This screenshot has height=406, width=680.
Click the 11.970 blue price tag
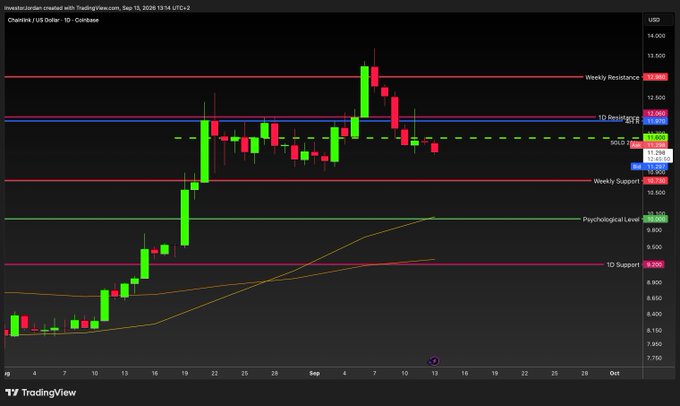(655, 121)
